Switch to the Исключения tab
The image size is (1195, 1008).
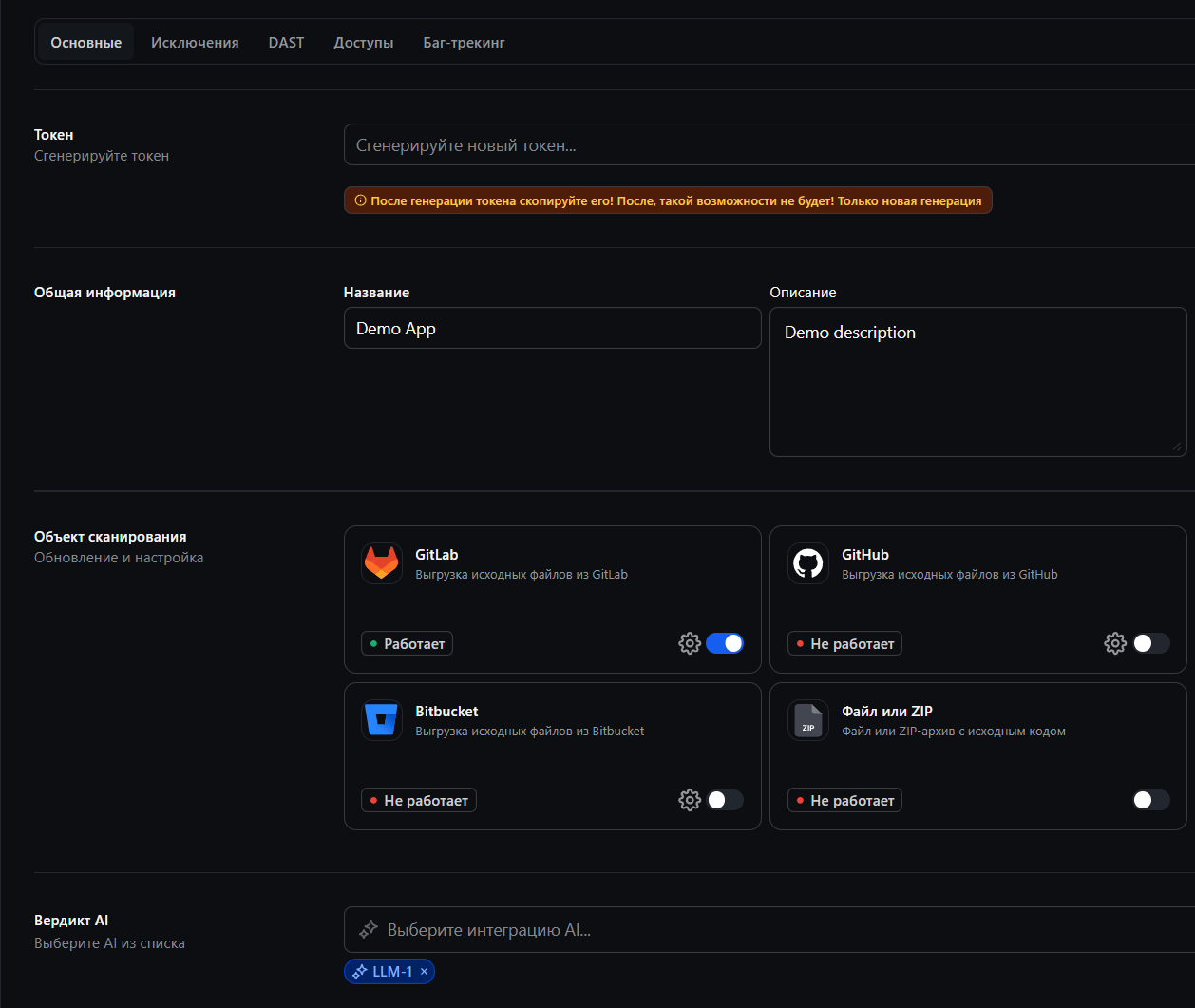[195, 43]
